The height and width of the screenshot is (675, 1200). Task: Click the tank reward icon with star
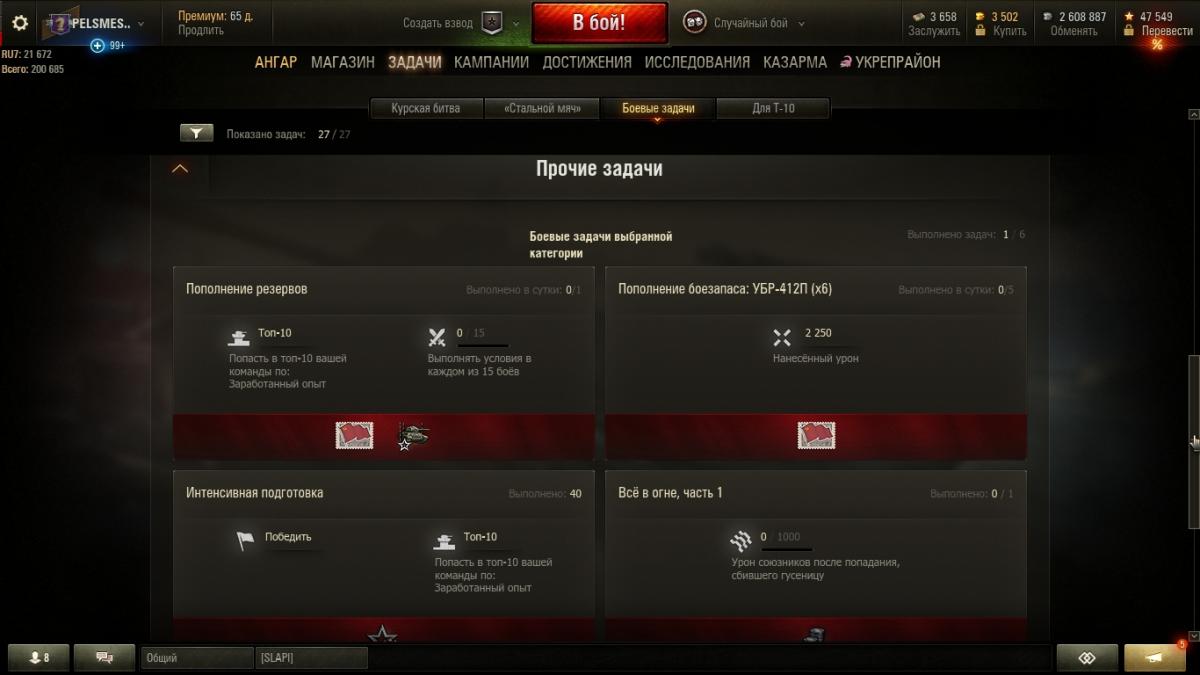pyautogui.click(x=413, y=436)
